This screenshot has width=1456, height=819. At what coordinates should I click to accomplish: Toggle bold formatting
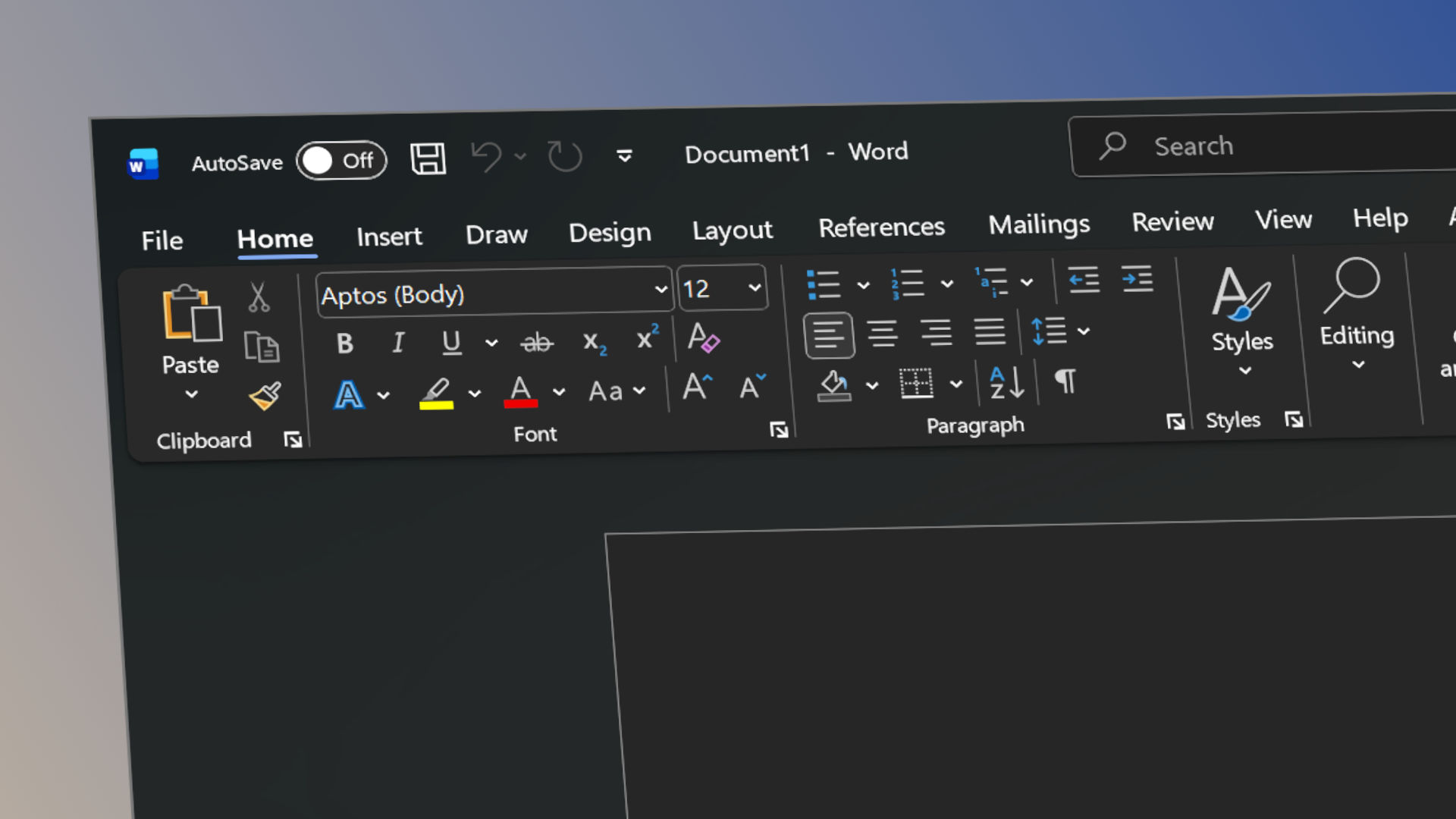[x=345, y=343]
